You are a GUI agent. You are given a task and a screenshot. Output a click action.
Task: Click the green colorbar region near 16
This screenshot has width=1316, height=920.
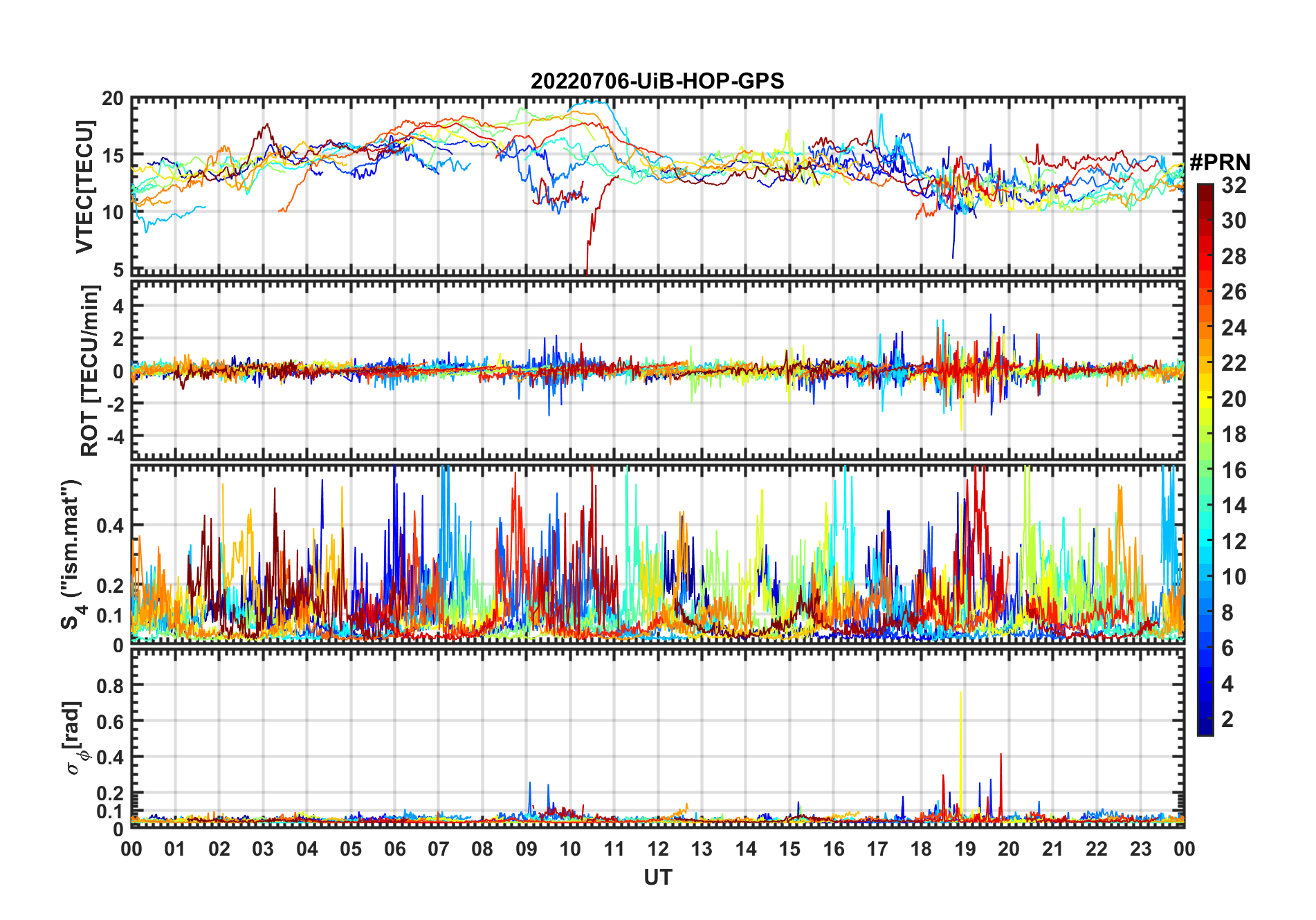(1205, 470)
